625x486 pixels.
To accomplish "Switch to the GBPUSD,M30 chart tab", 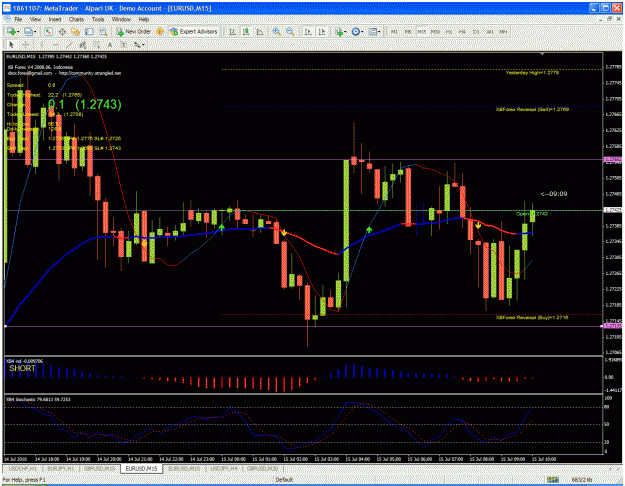I will click(x=262, y=468).
